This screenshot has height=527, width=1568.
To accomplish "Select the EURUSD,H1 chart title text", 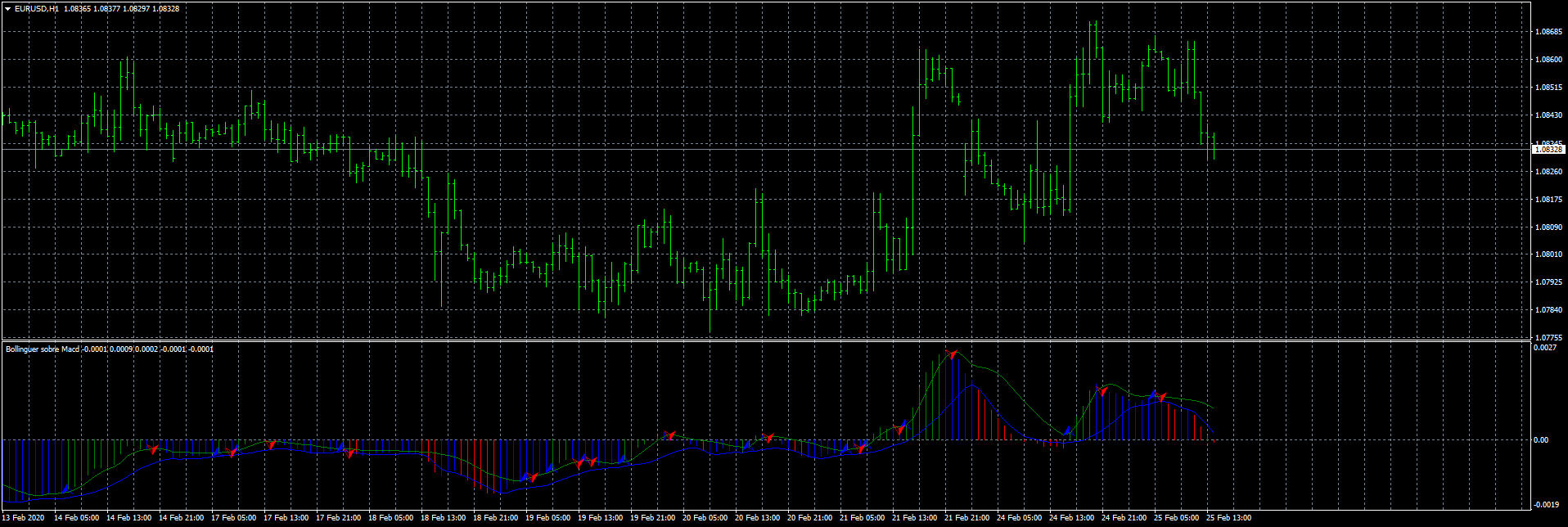I will click(x=36, y=8).
